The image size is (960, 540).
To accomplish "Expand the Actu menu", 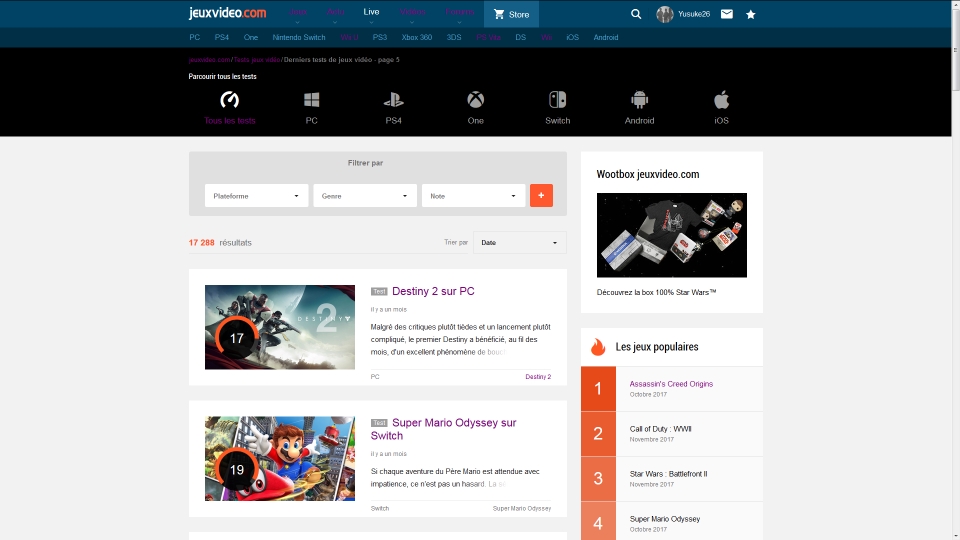I will (x=335, y=12).
